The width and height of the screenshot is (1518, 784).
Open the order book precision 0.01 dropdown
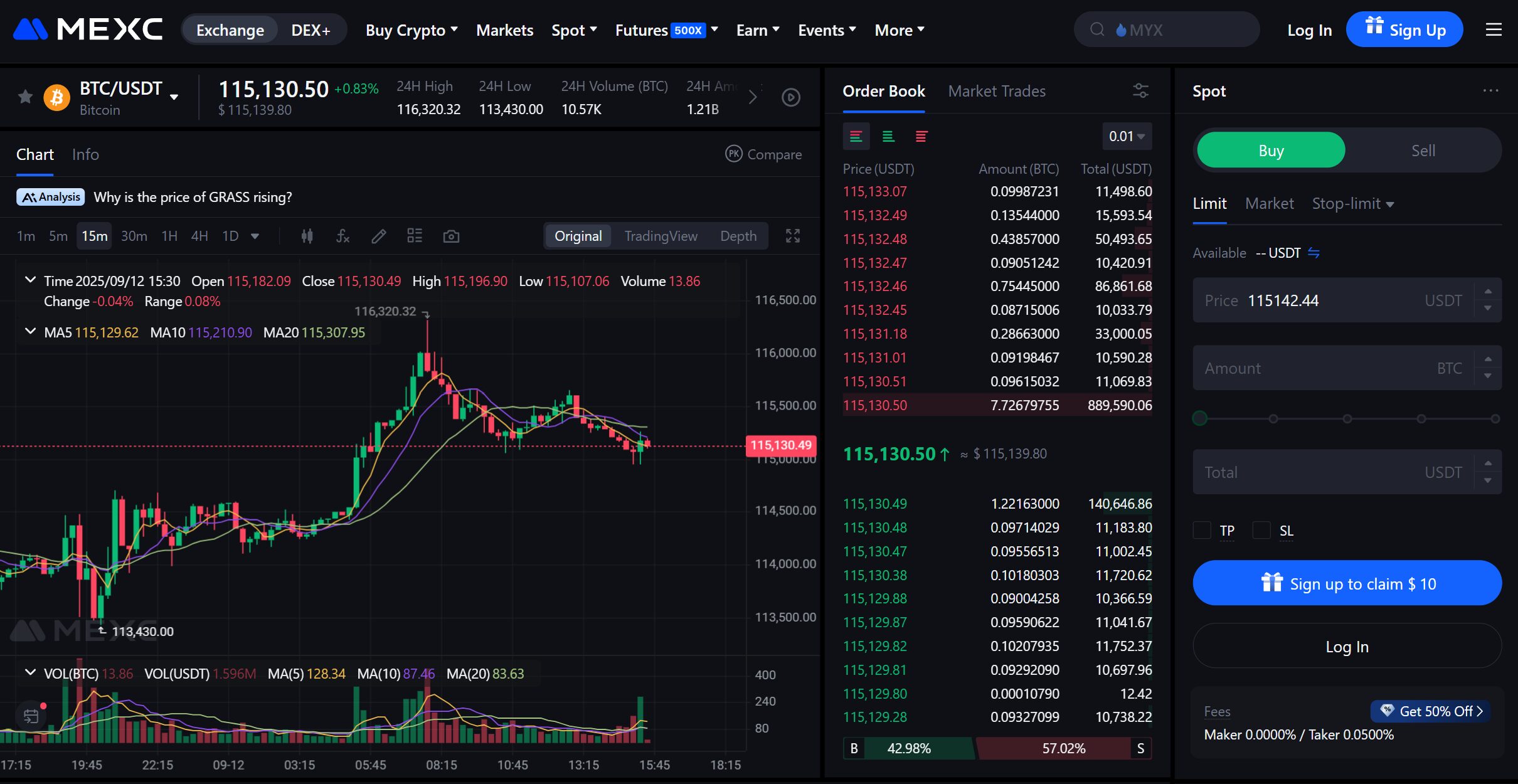[1127, 136]
